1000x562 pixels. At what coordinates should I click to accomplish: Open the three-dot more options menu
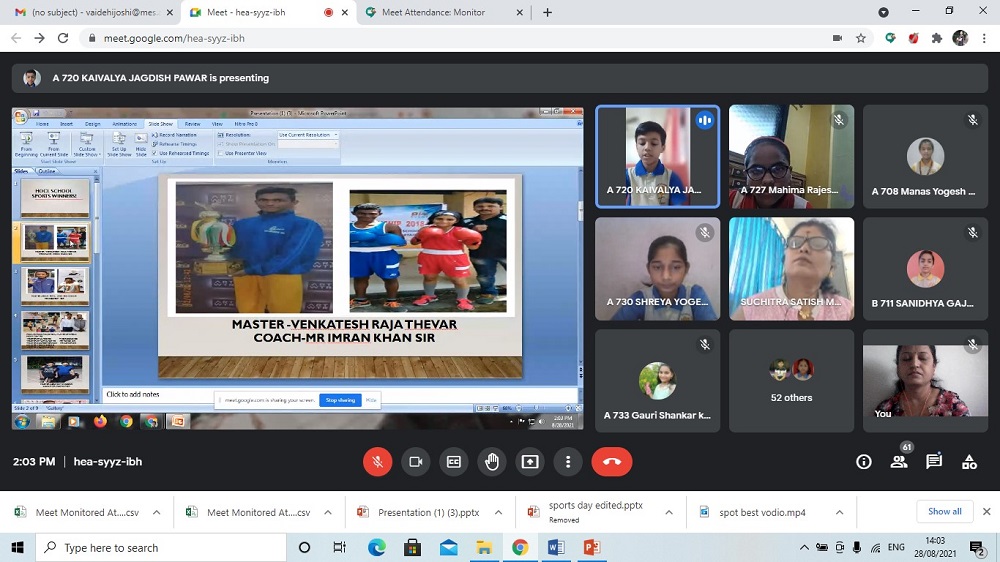click(x=568, y=462)
